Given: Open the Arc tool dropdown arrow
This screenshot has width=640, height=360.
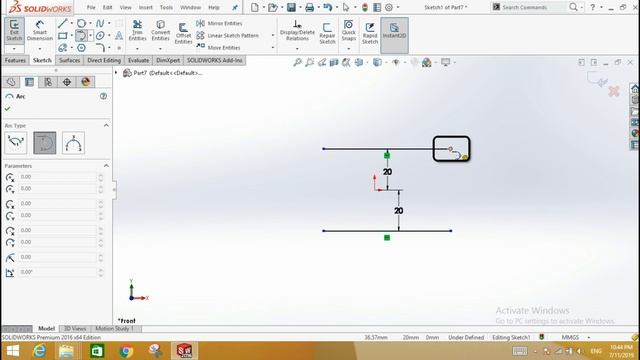Looking at the screenshot, I should [x=90, y=36].
